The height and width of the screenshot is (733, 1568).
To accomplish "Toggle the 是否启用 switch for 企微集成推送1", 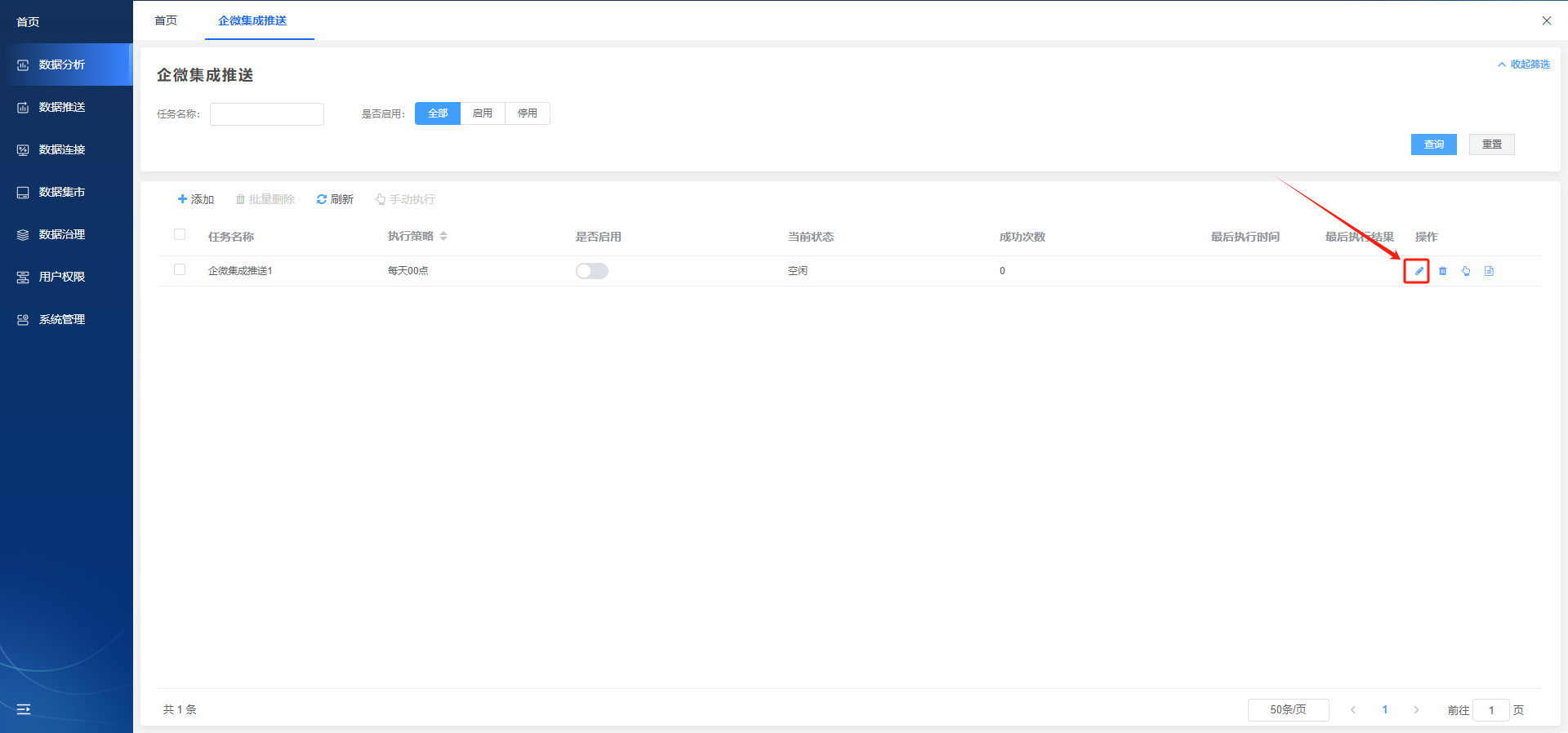I will pyautogui.click(x=592, y=271).
